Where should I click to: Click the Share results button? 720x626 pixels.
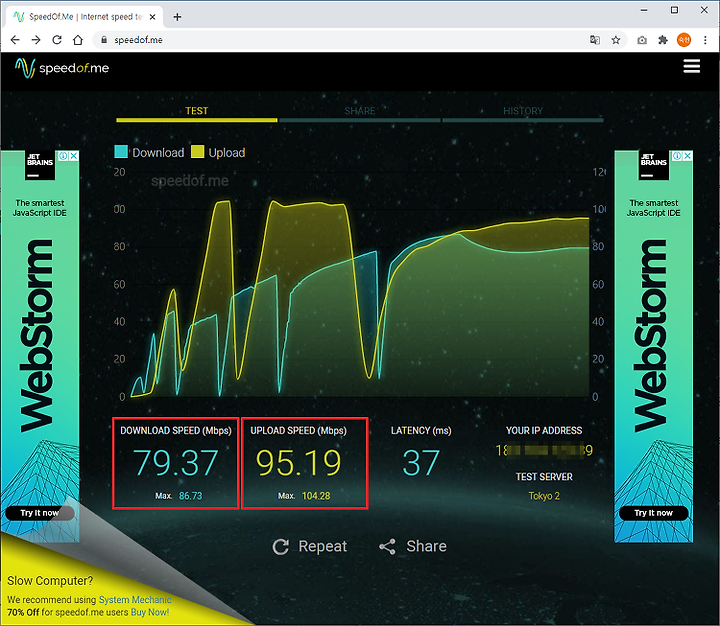tap(412, 547)
